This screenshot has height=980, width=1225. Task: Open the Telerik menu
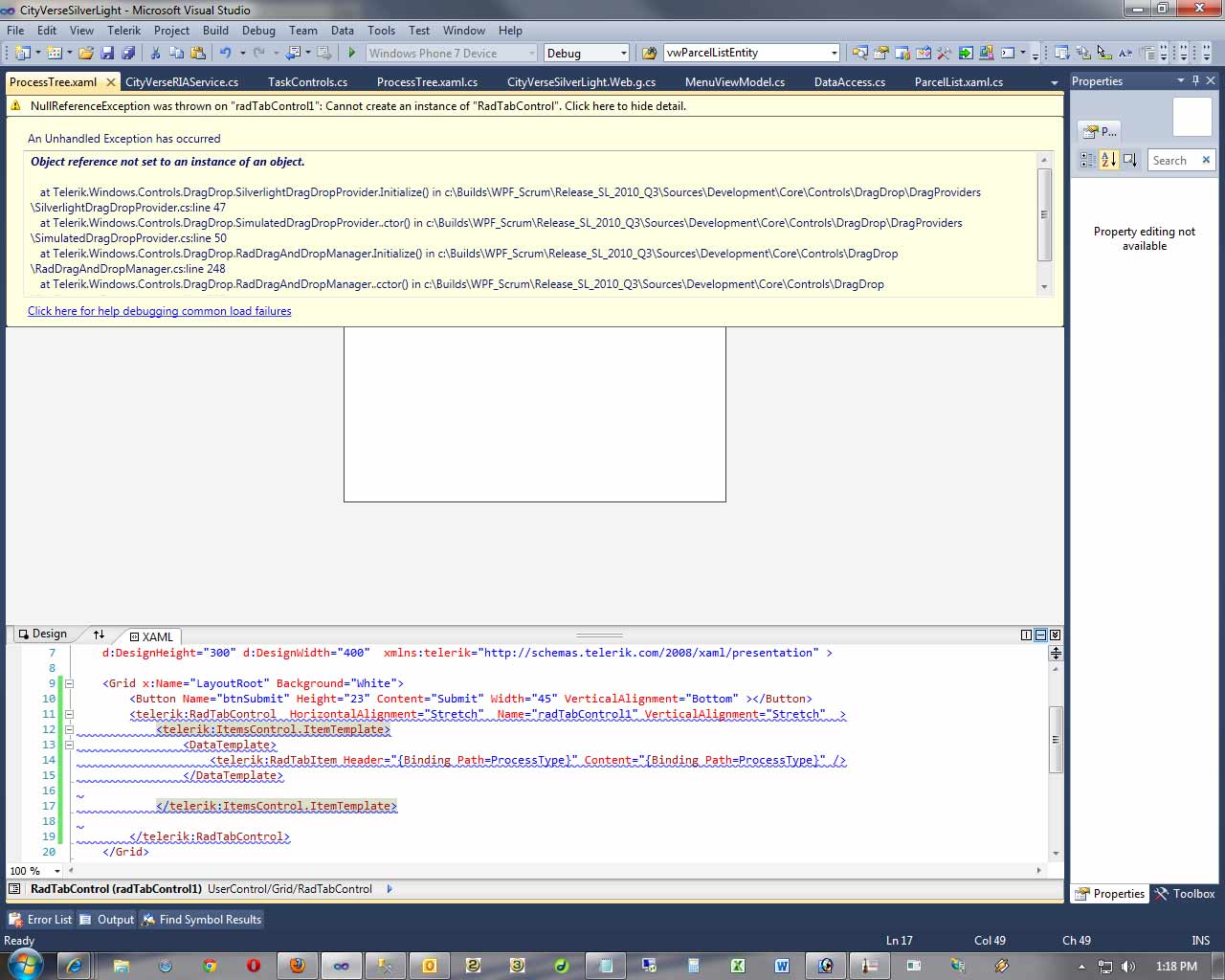pyautogui.click(x=123, y=30)
